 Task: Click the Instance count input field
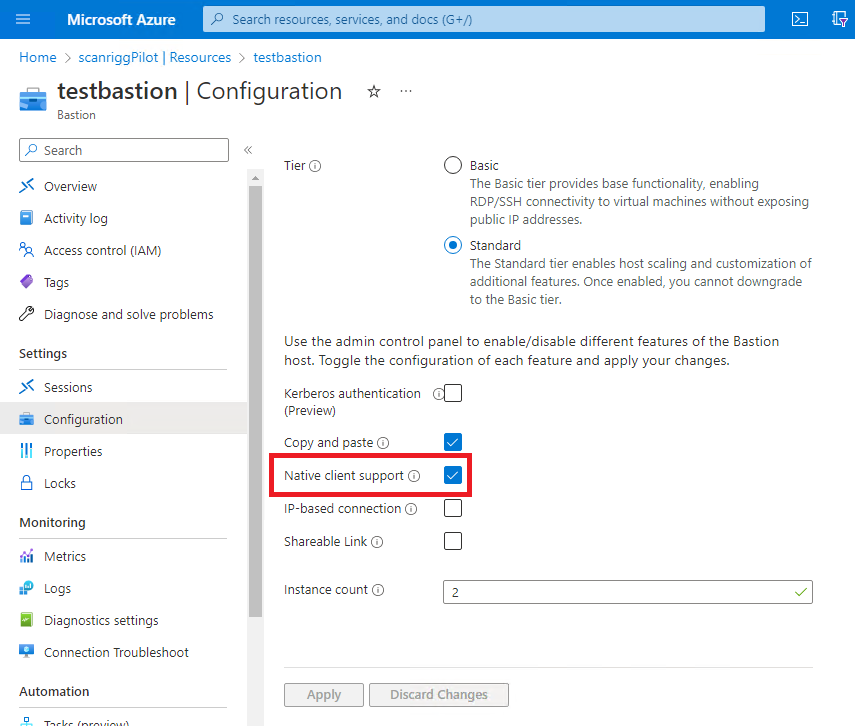click(628, 592)
